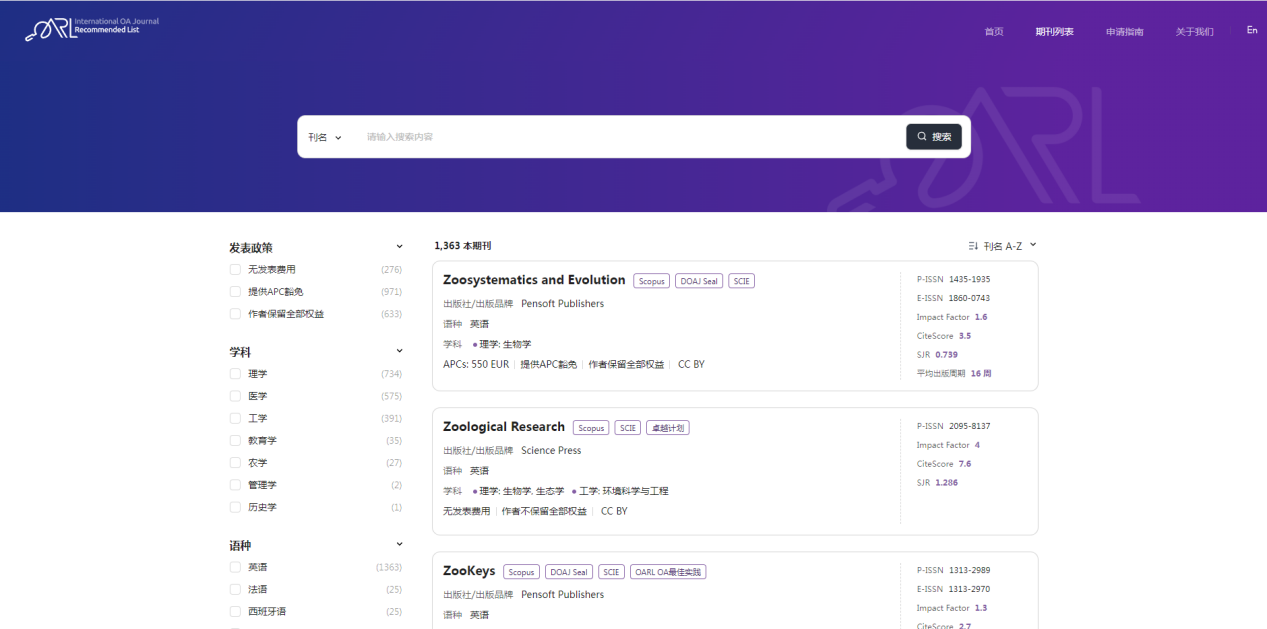The width and height of the screenshot is (1267, 629).
Task: Click SJR 1.286 value
Action: point(946,483)
